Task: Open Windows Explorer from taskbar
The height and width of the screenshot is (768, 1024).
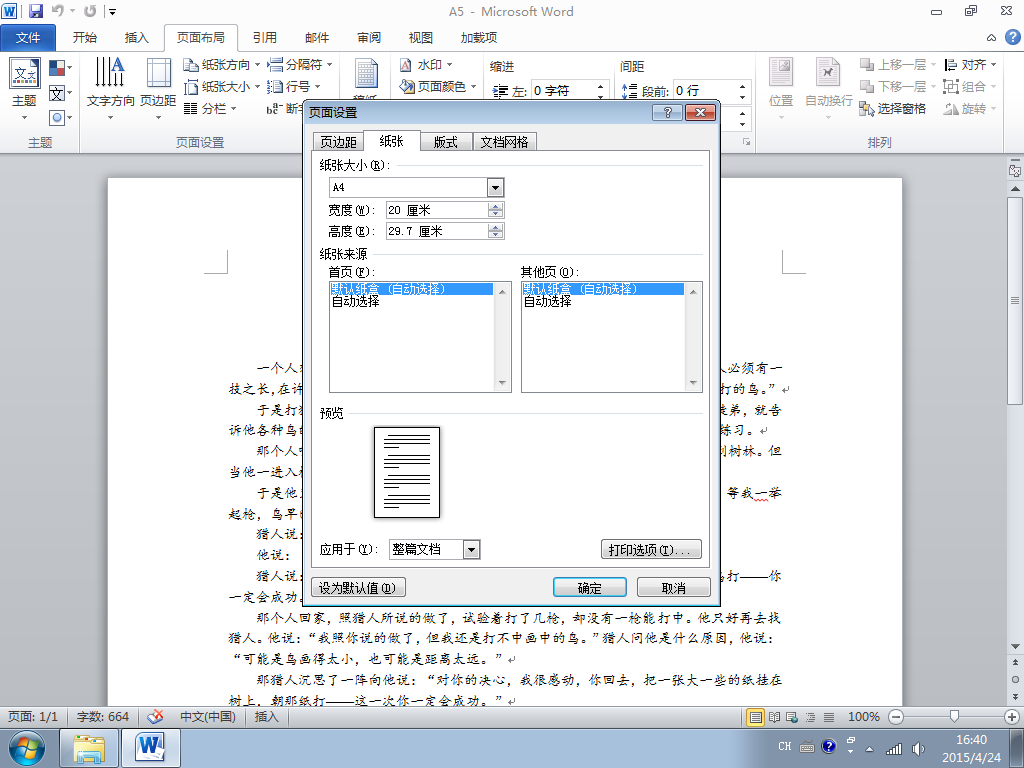Action: (89, 748)
